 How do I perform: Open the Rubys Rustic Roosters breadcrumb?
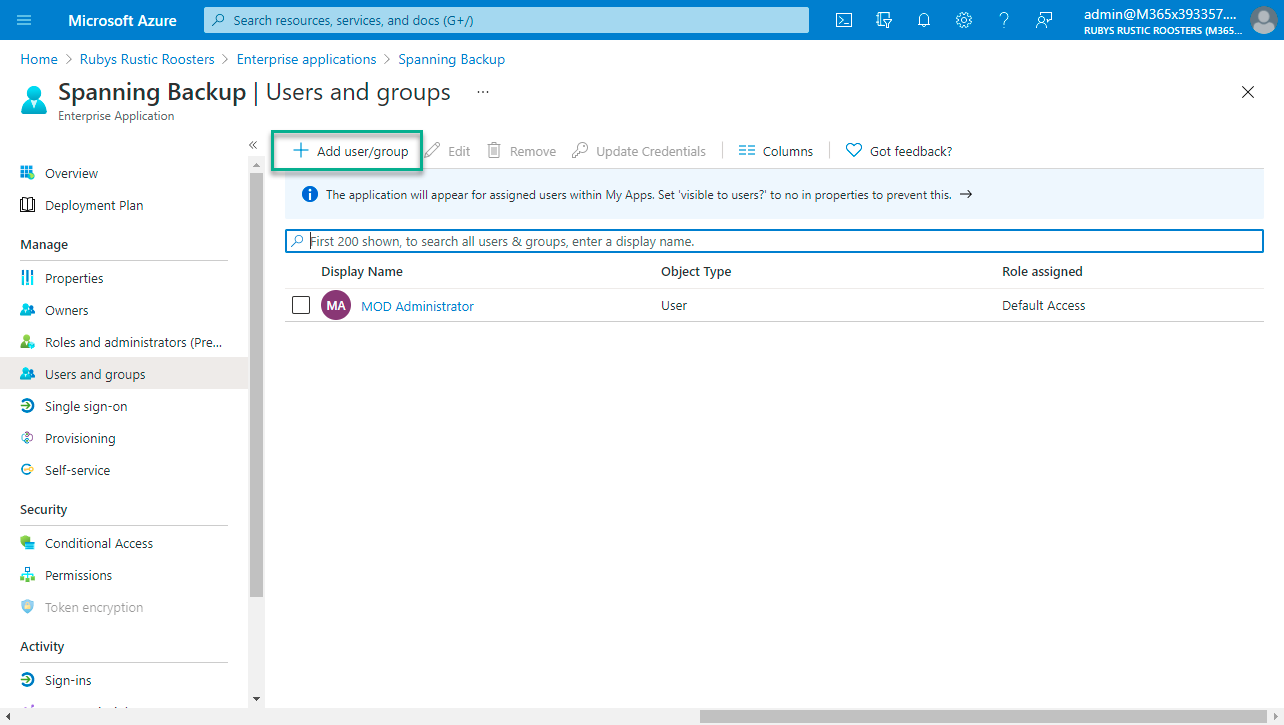click(147, 59)
